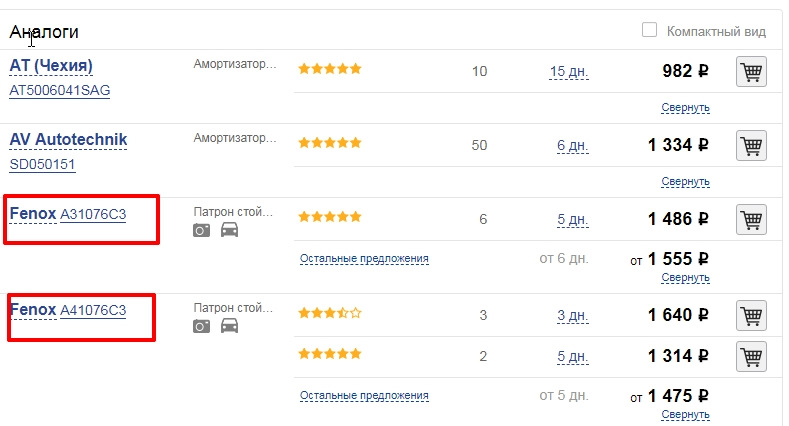Expand Остальные предложения for Fenox A31076C3
Image resolution: width=789 pixels, height=426 pixels.
click(x=364, y=259)
